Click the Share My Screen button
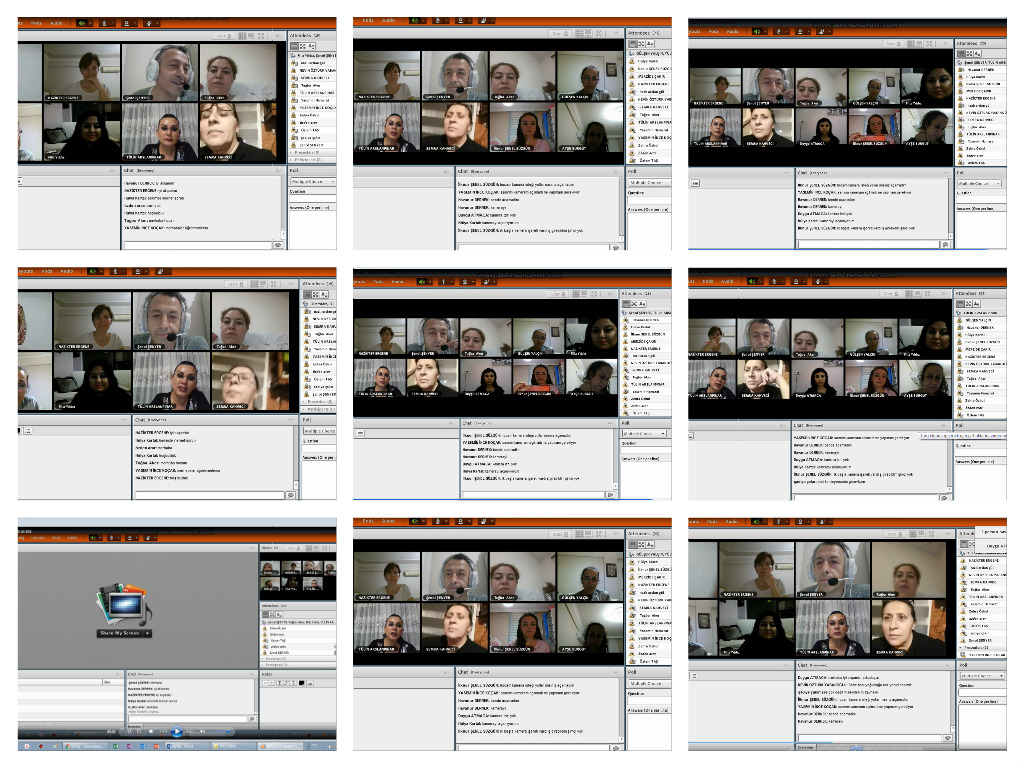The width and height of the screenshot is (1023, 767). coord(121,633)
